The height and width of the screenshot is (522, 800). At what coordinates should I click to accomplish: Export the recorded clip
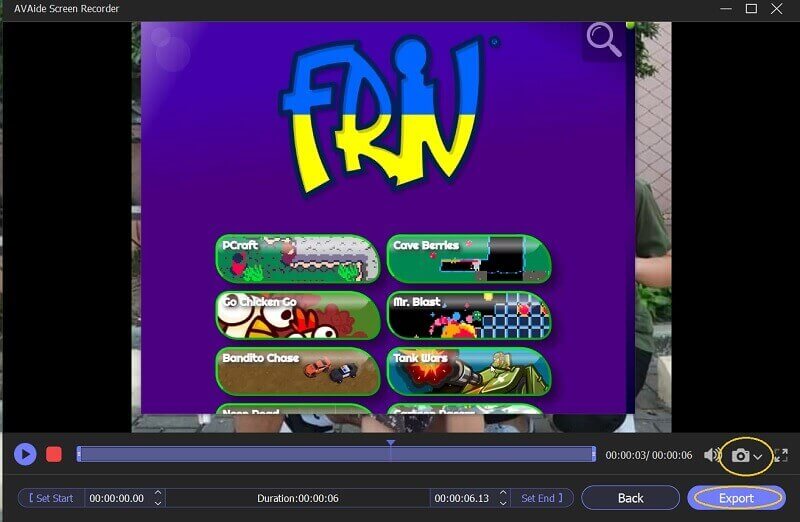736,498
